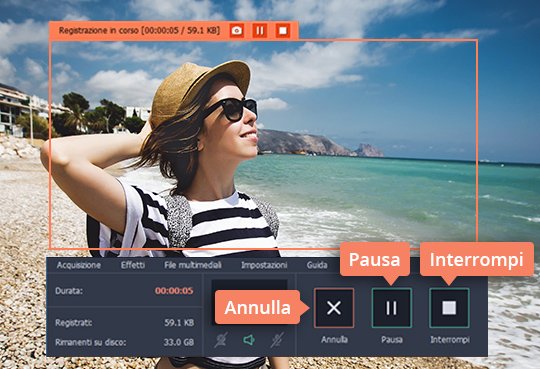This screenshot has width=540, height=369.
Task: Open the Effetti menu
Action: [133, 265]
